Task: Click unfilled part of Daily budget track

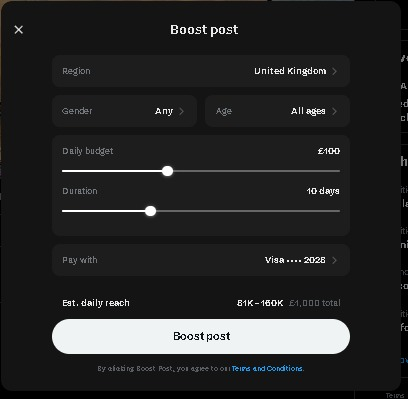Action: pos(256,171)
